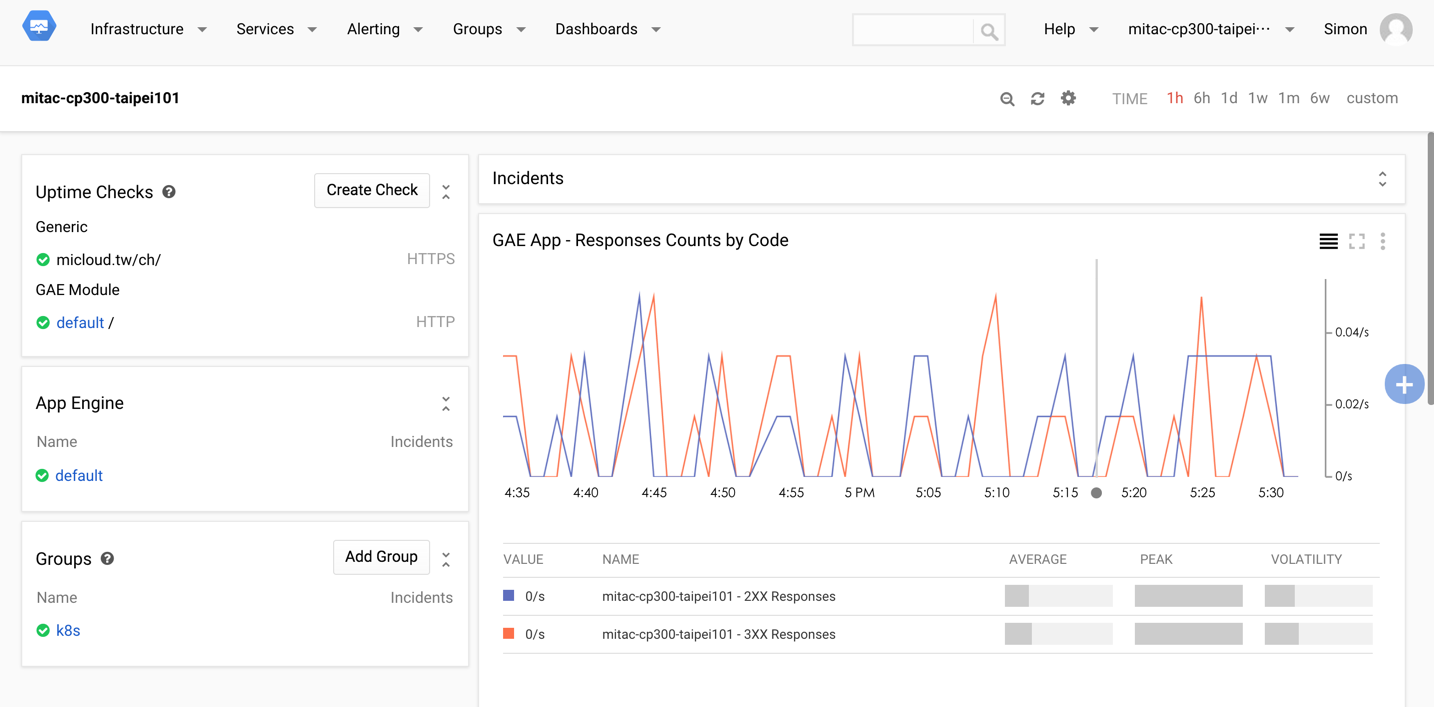This screenshot has height=707, width=1434.
Task: Click the Add Group button
Action: click(x=381, y=557)
